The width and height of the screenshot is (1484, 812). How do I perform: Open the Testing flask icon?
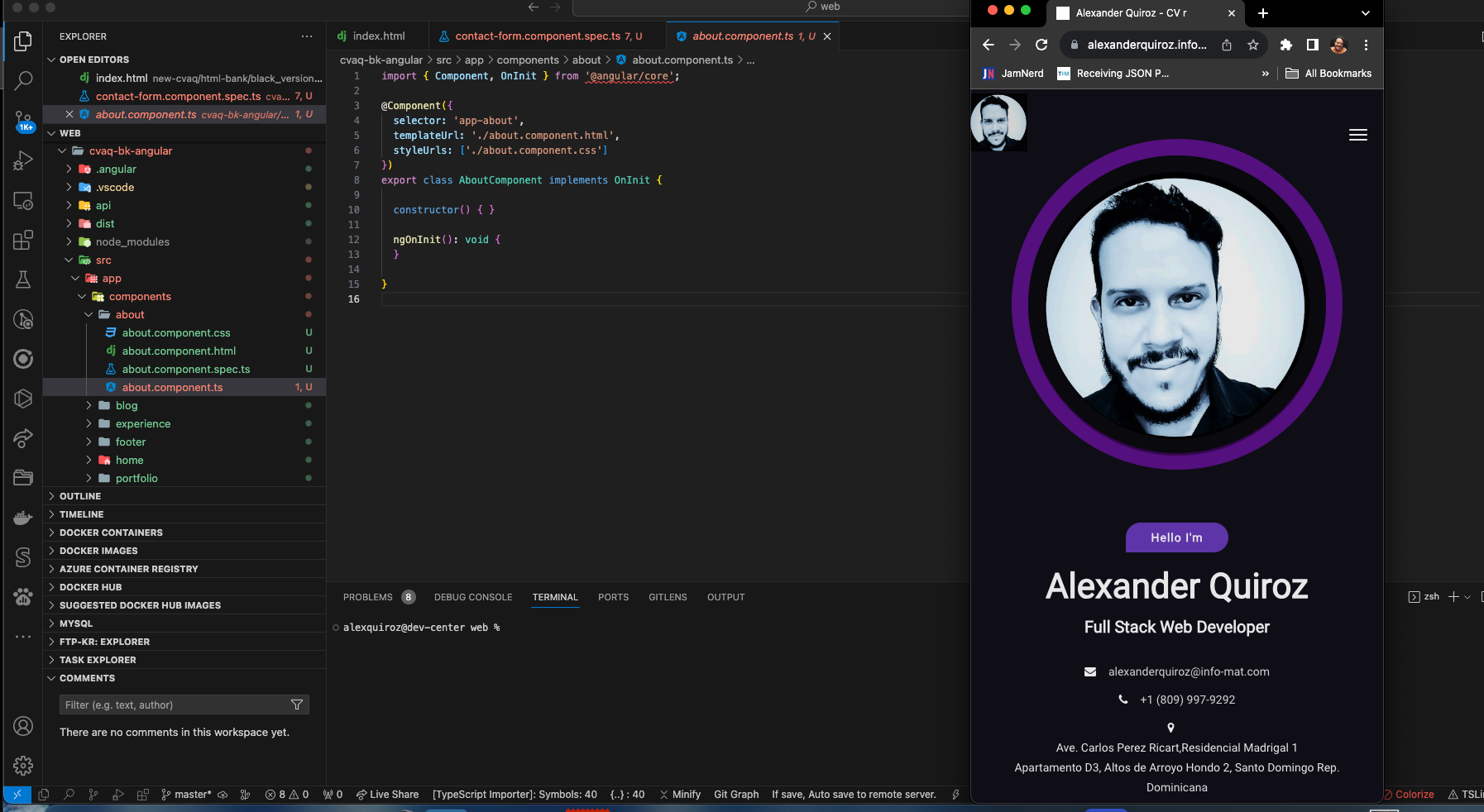[23, 279]
